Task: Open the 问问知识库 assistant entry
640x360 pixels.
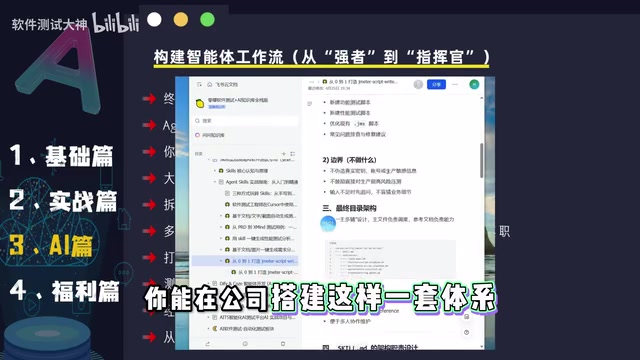Action: [210, 135]
